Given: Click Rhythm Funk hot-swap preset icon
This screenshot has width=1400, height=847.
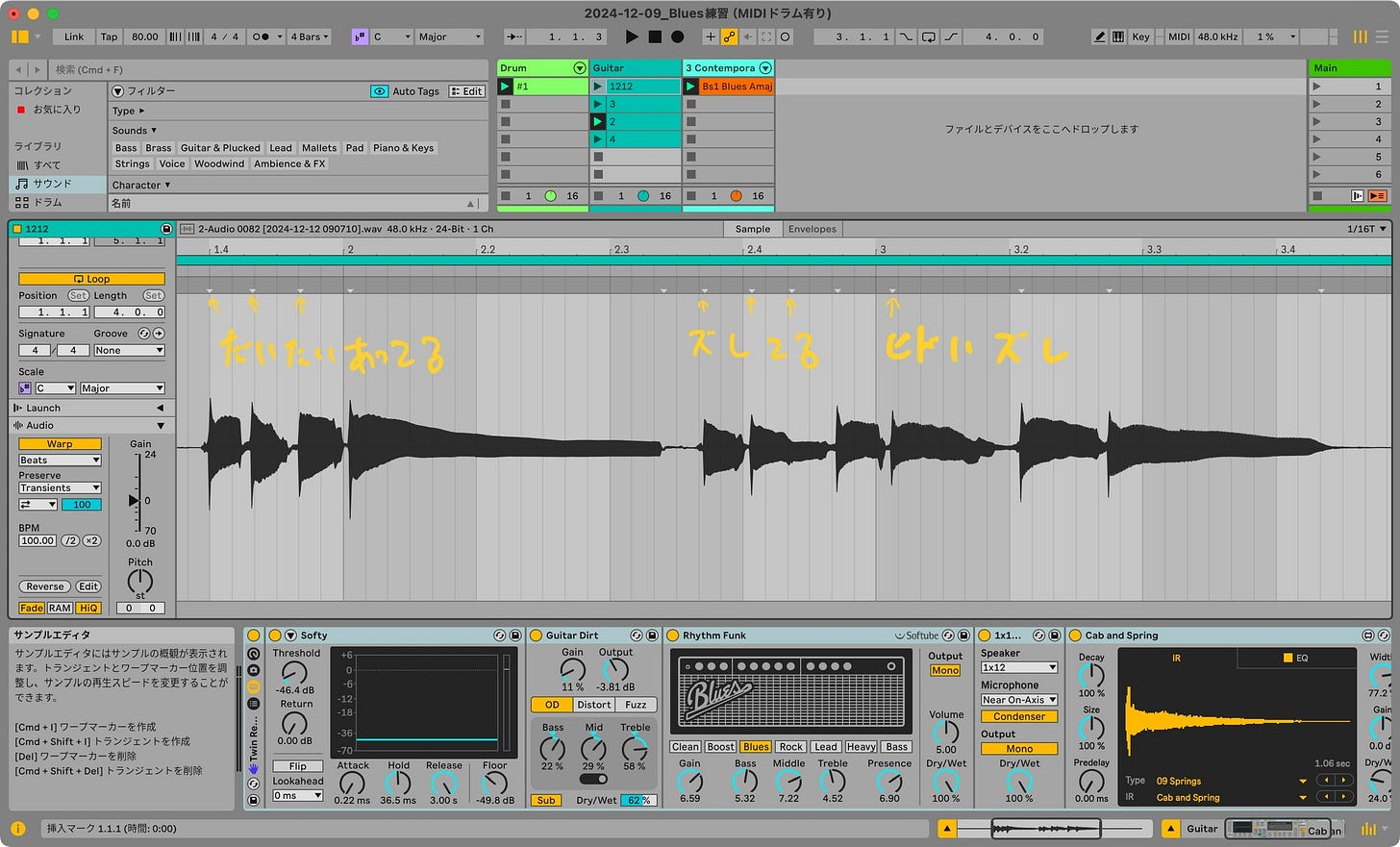Looking at the screenshot, I should point(948,635).
